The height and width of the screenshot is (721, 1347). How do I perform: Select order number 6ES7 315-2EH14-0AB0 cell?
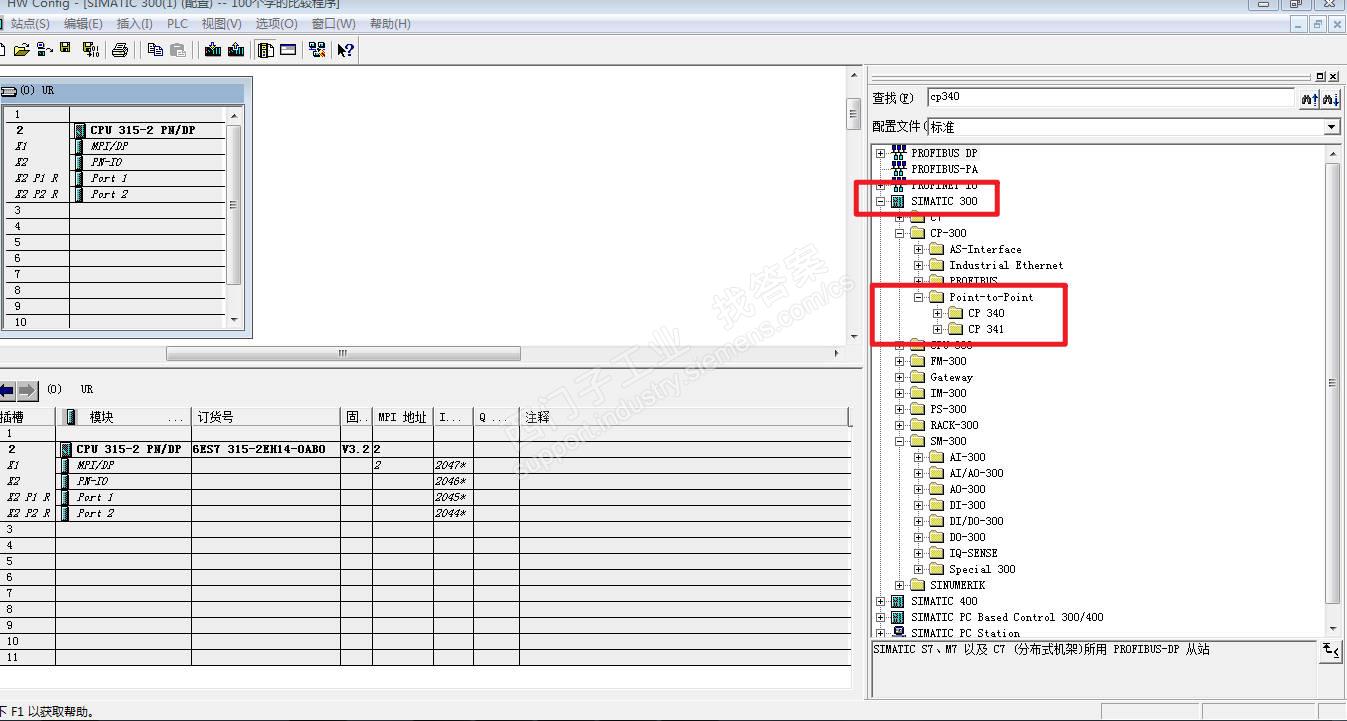266,449
